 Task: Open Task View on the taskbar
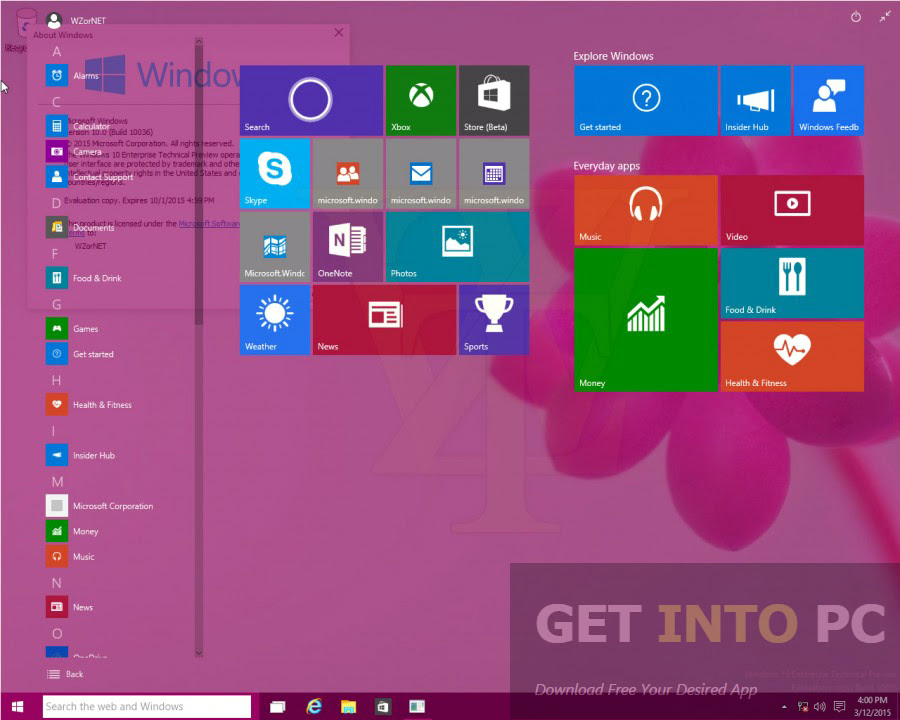[278, 706]
